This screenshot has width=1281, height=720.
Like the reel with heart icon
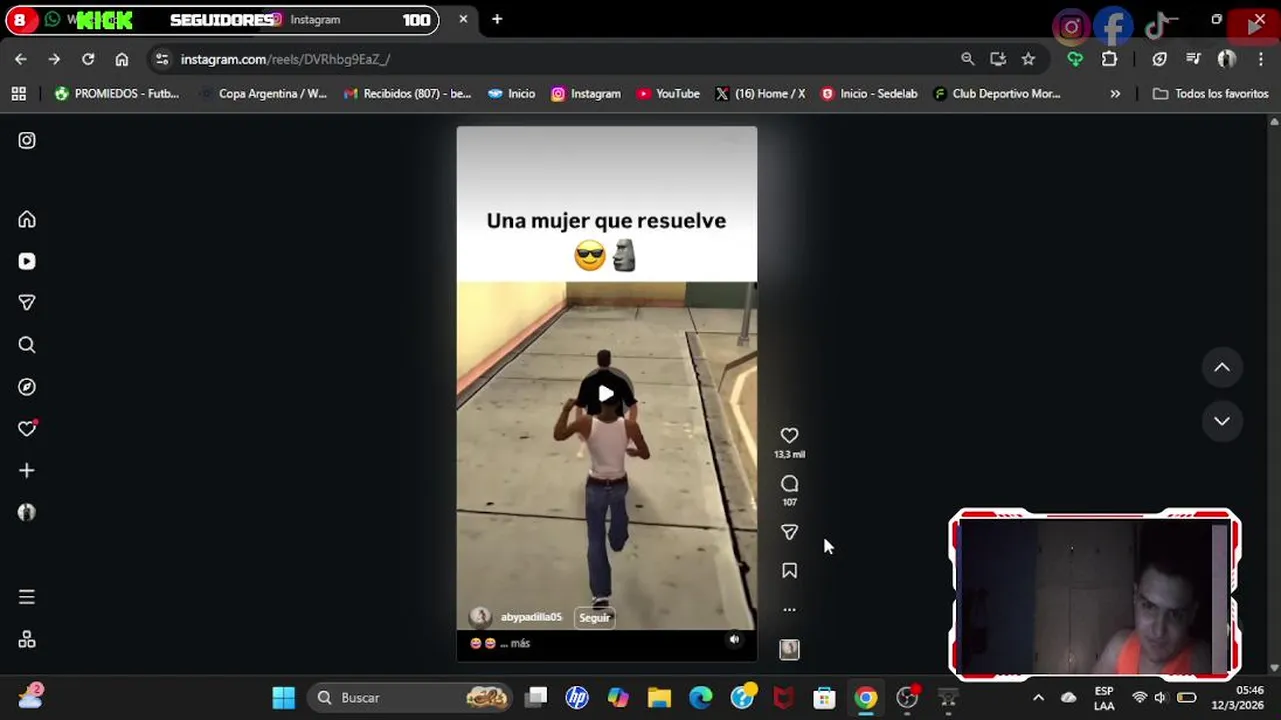tap(789, 435)
